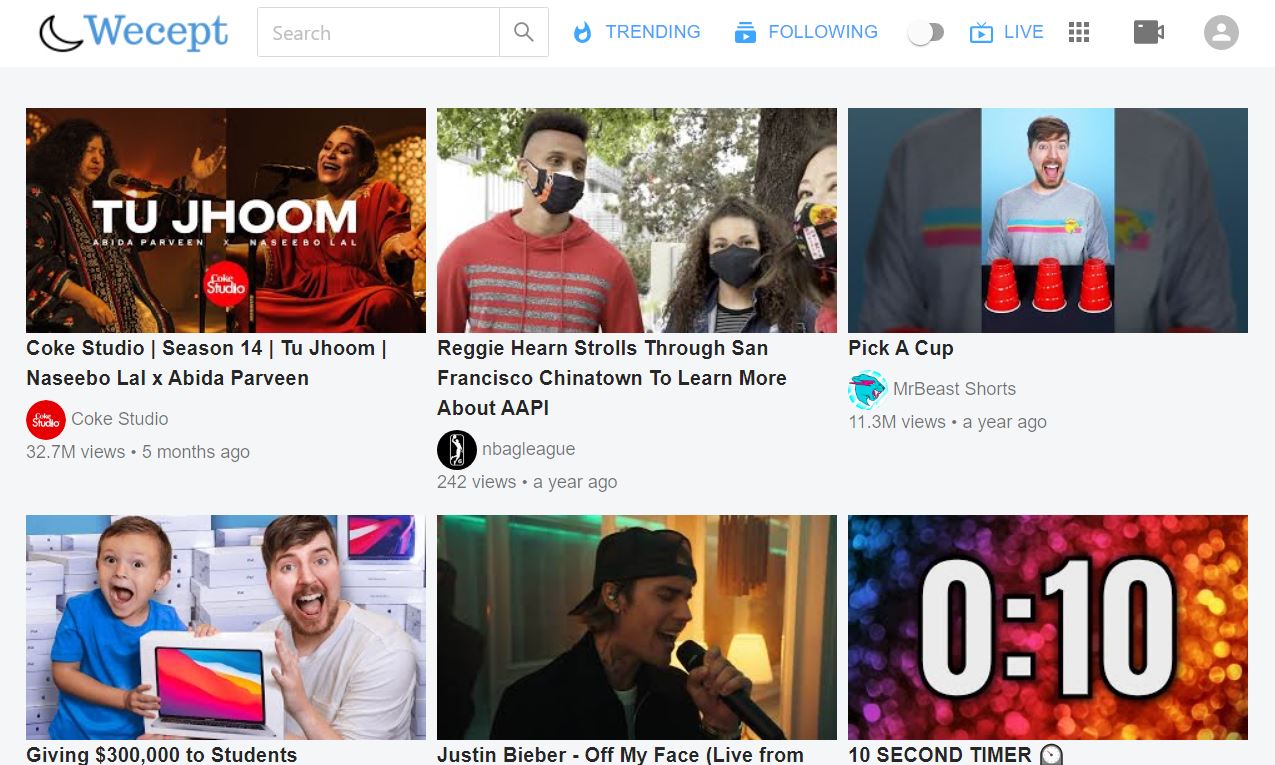Image resolution: width=1275 pixels, height=765 pixels.
Task: Click the 10 SECOND TIMER title
Action: 955,754
